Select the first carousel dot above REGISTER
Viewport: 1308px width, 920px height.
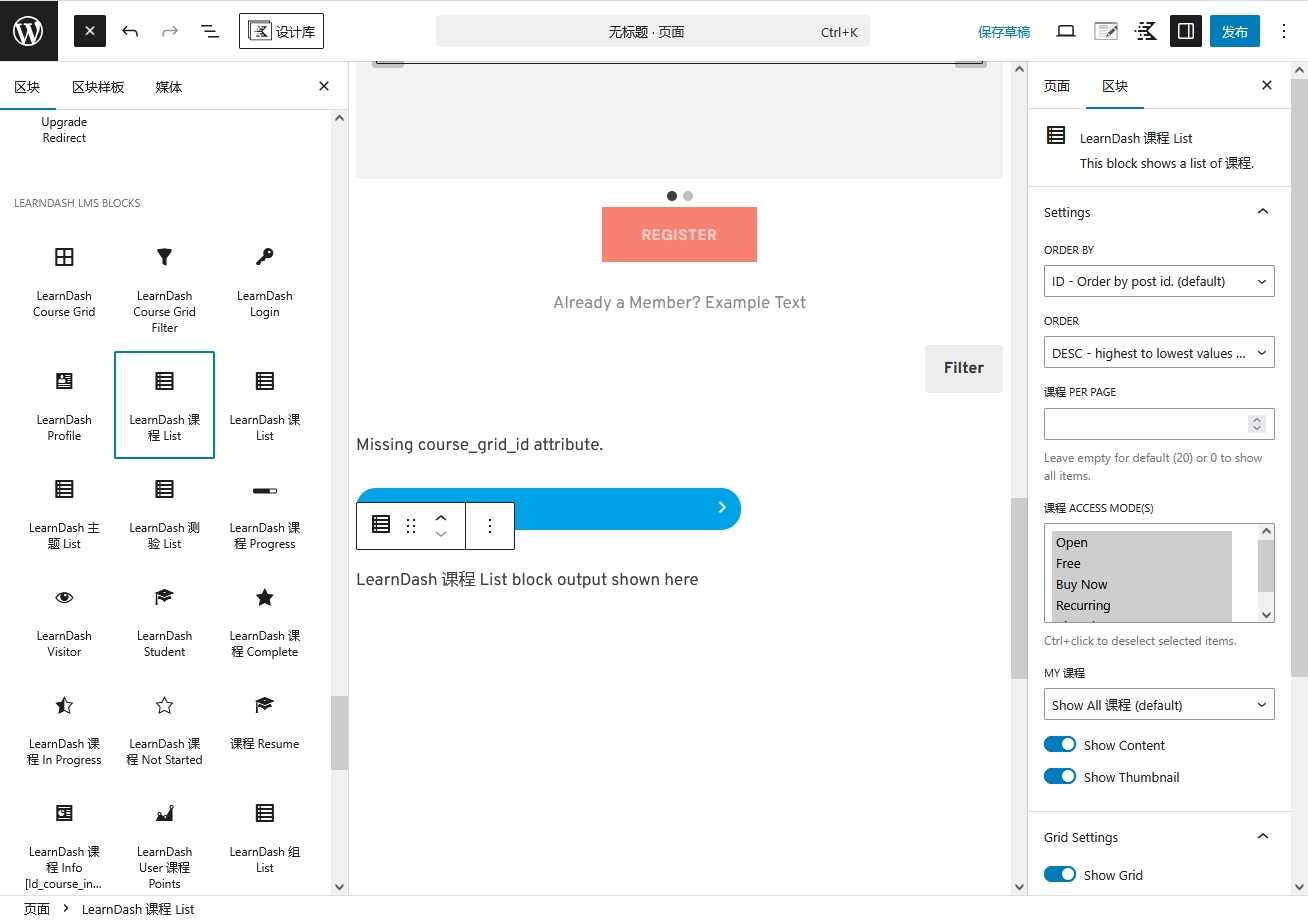672,196
